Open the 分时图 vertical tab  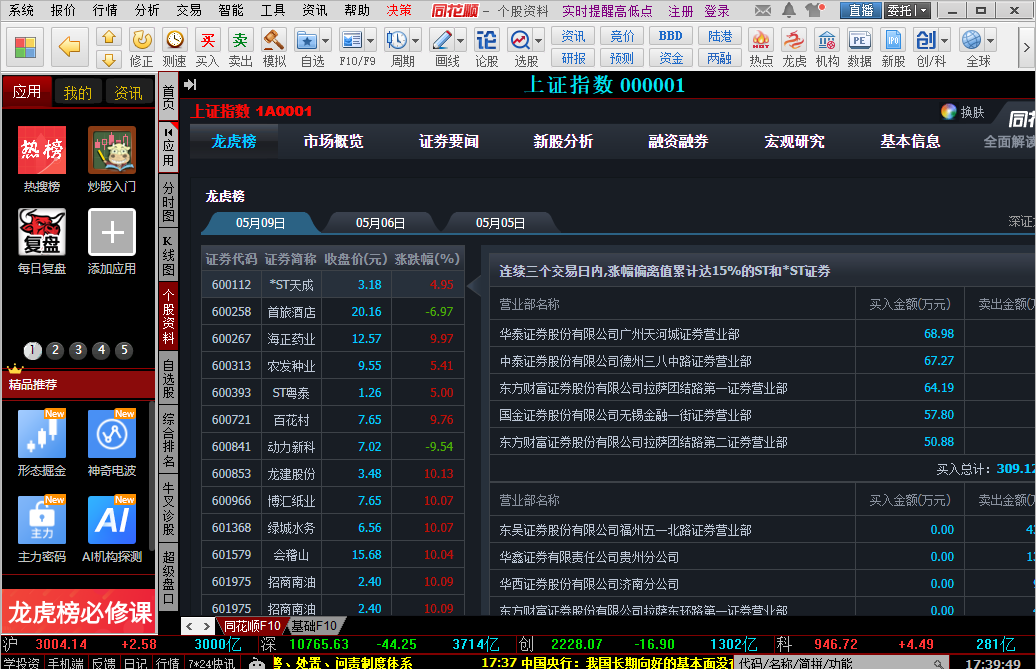[168, 203]
